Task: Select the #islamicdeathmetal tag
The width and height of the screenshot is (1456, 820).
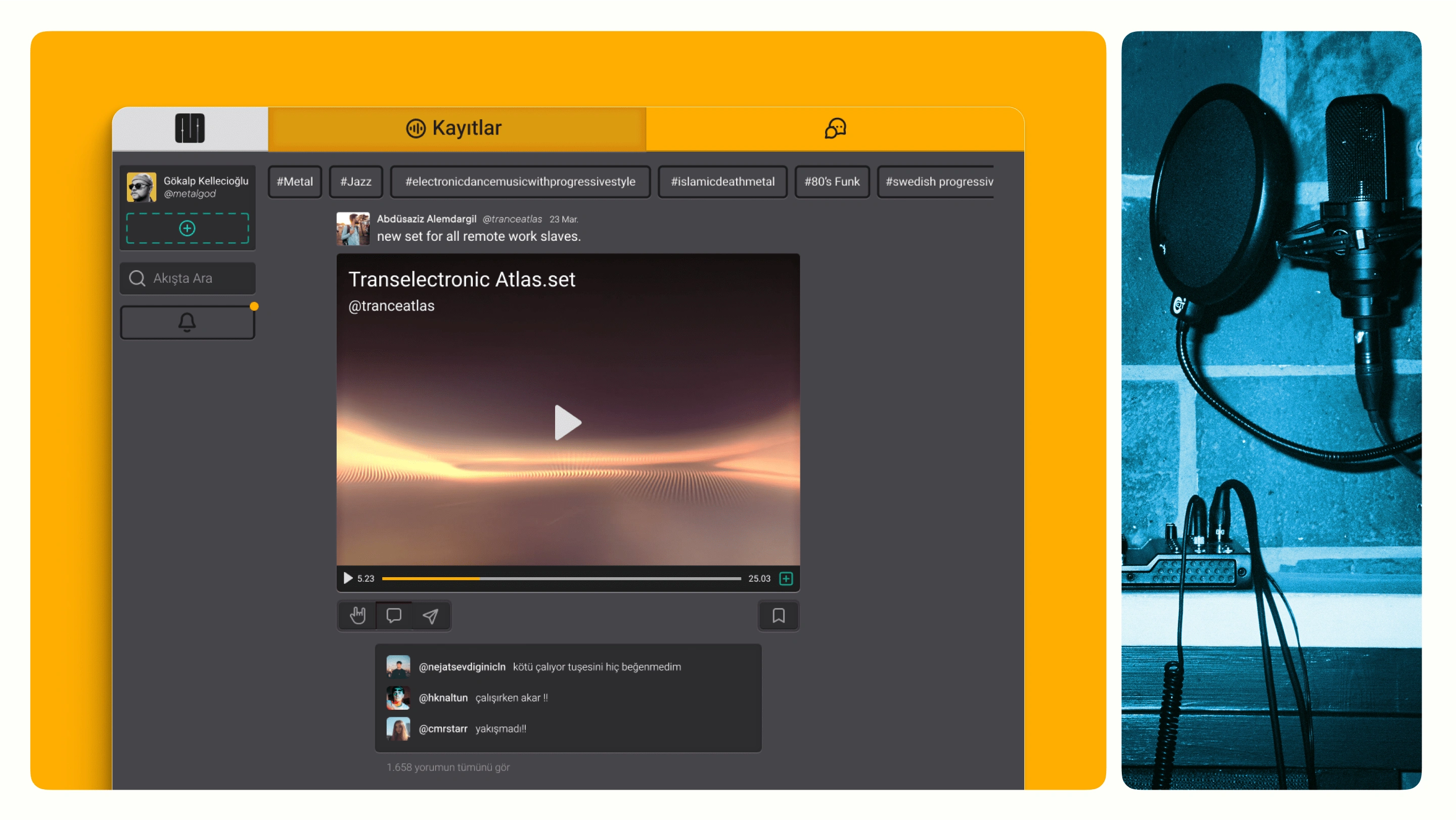Action: click(722, 182)
